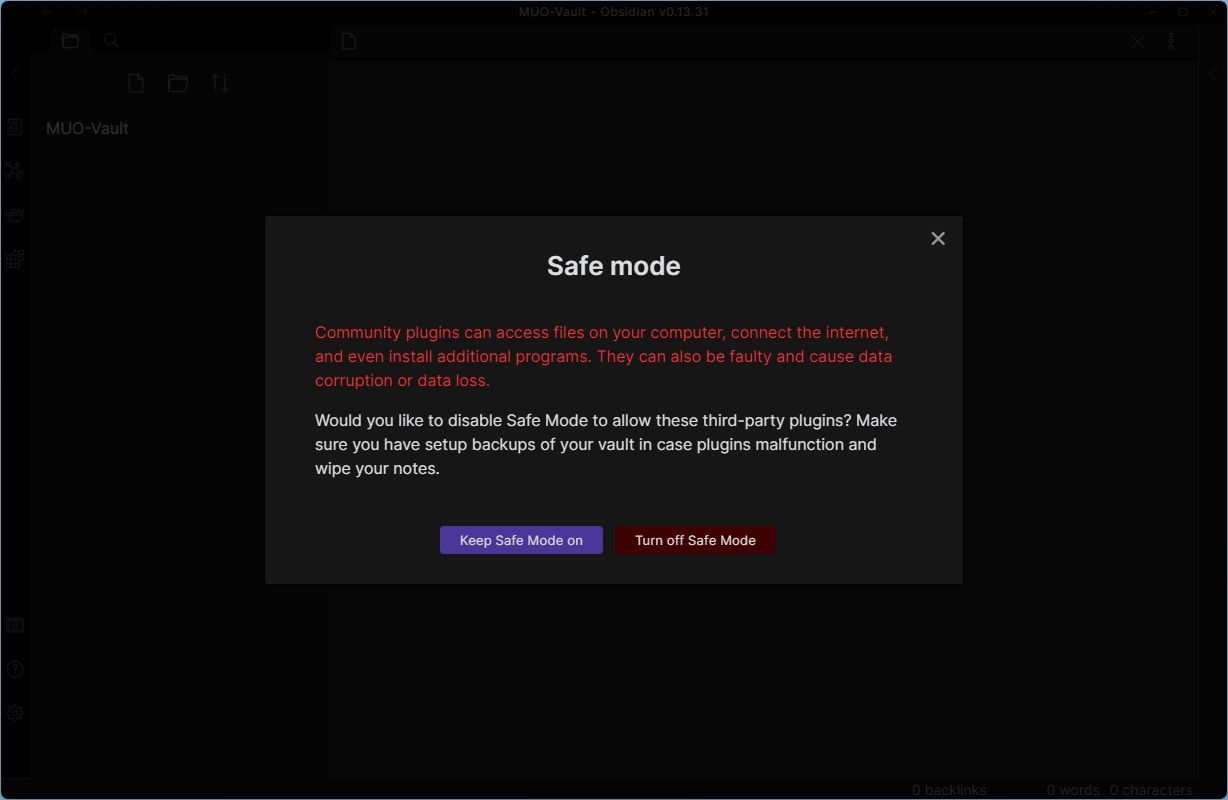Close the empty pane
This screenshot has width=1228, height=800.
(x=1138, y=41)
